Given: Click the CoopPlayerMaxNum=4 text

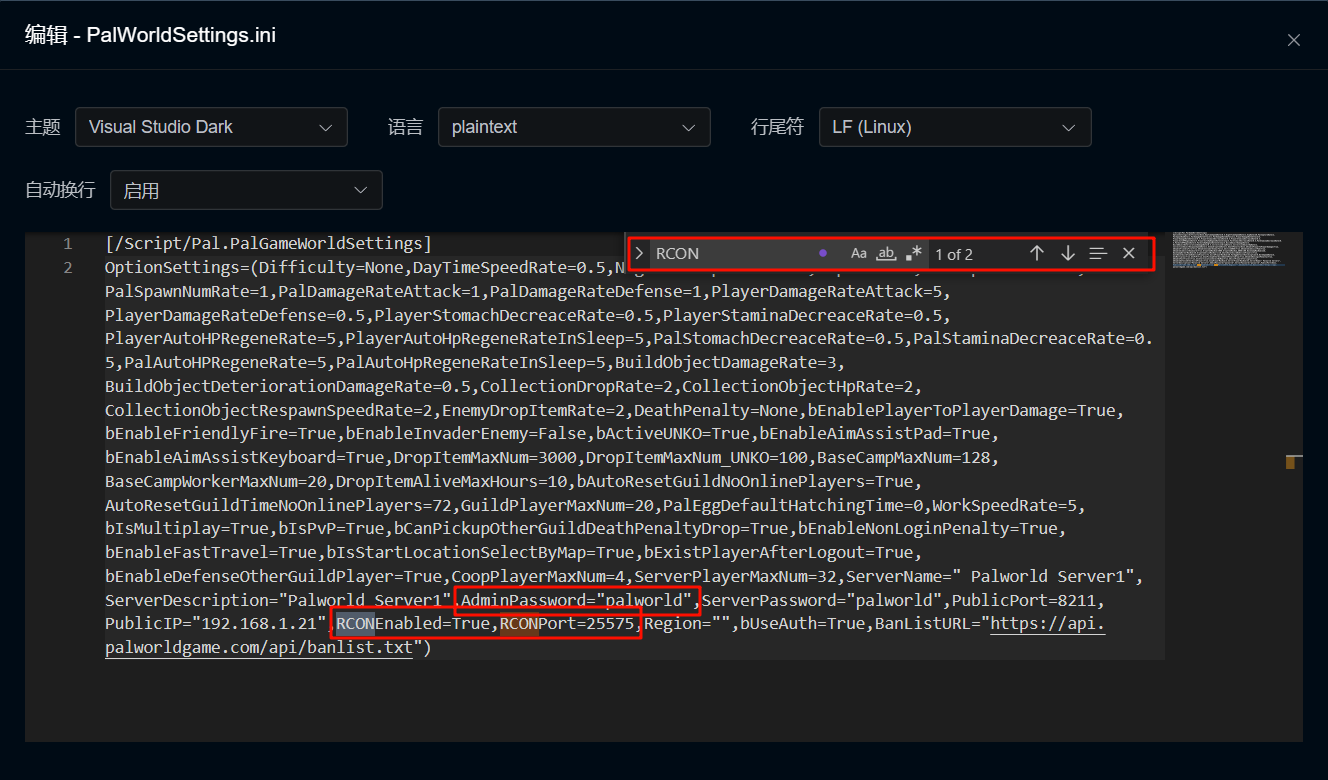Looking at the screenshot, I should pyautogui.click(x=538, y=576).
